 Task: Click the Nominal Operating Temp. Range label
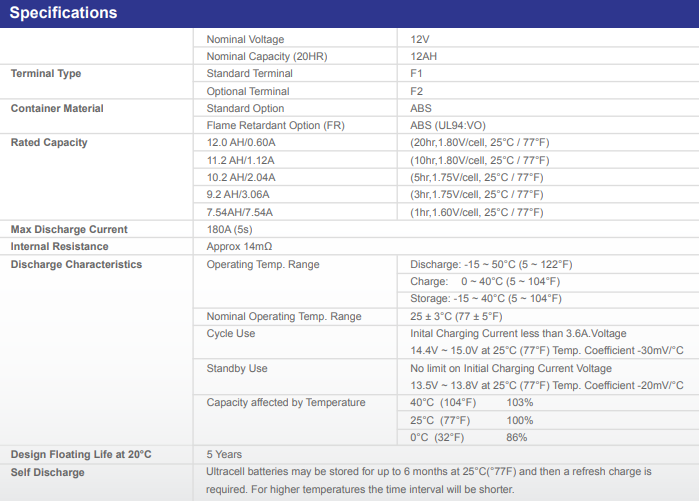coord(284,316)
